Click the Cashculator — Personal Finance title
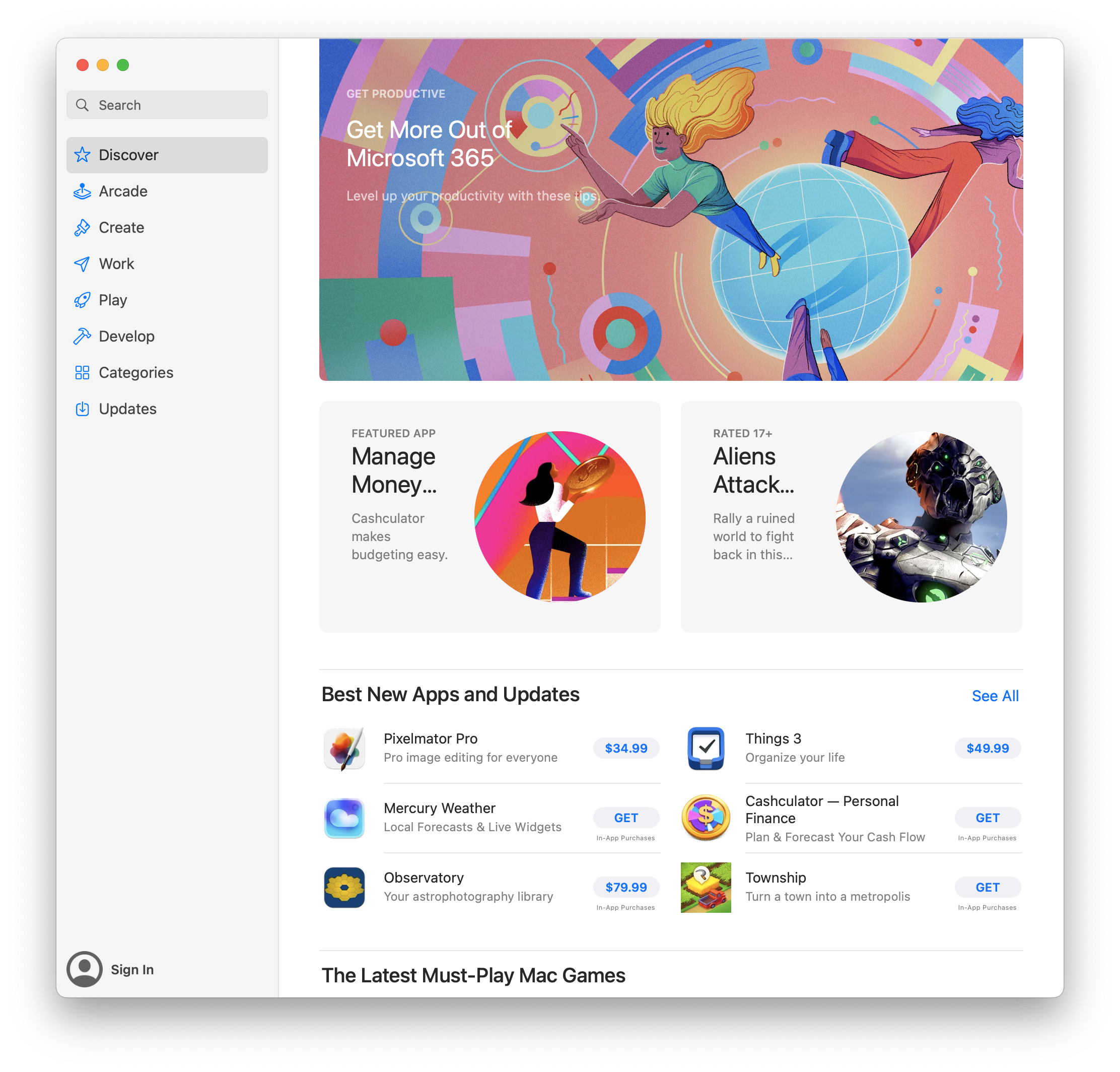This screenshot has width=1120, height=1072. [x=822, y=810]
